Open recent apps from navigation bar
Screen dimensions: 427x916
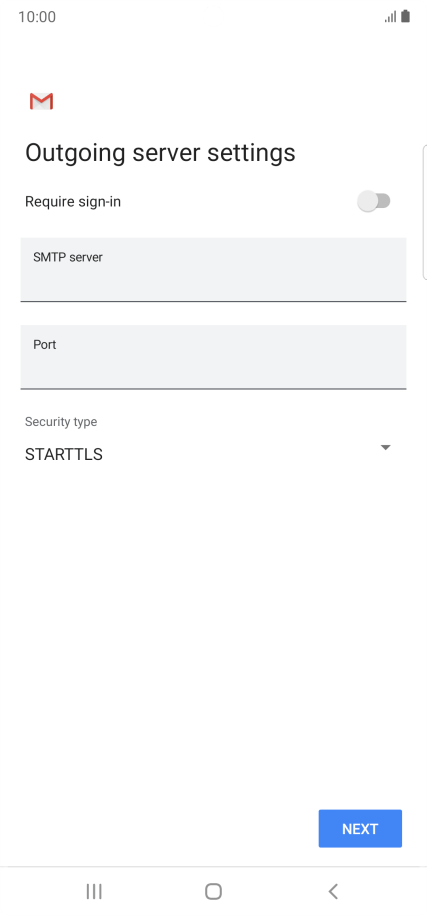point(94,891)
